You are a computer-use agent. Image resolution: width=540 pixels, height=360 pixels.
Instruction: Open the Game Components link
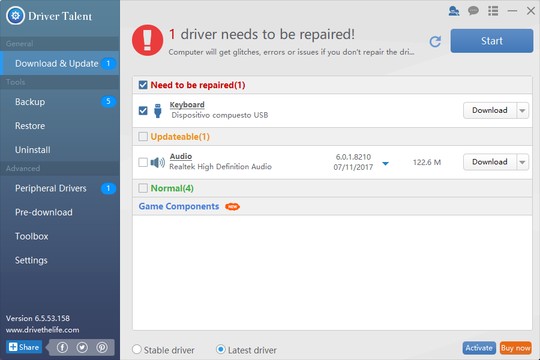tap(179, 206)
